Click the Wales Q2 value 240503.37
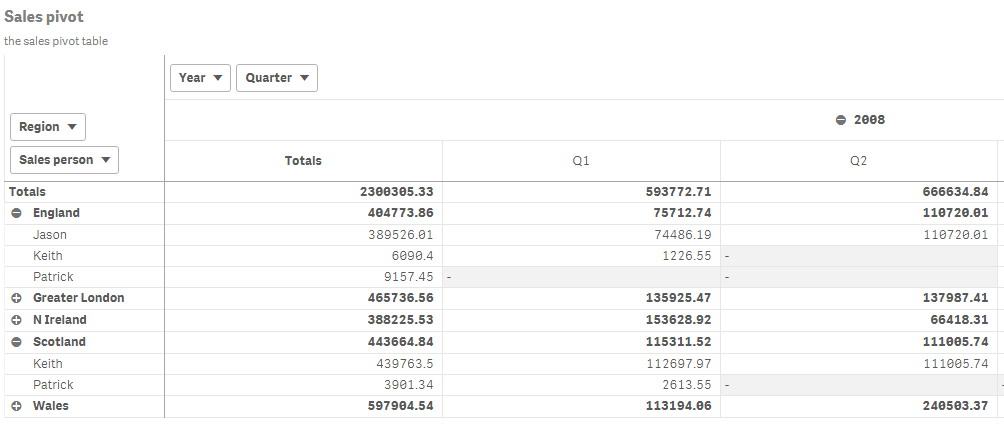 coord(948,406)
